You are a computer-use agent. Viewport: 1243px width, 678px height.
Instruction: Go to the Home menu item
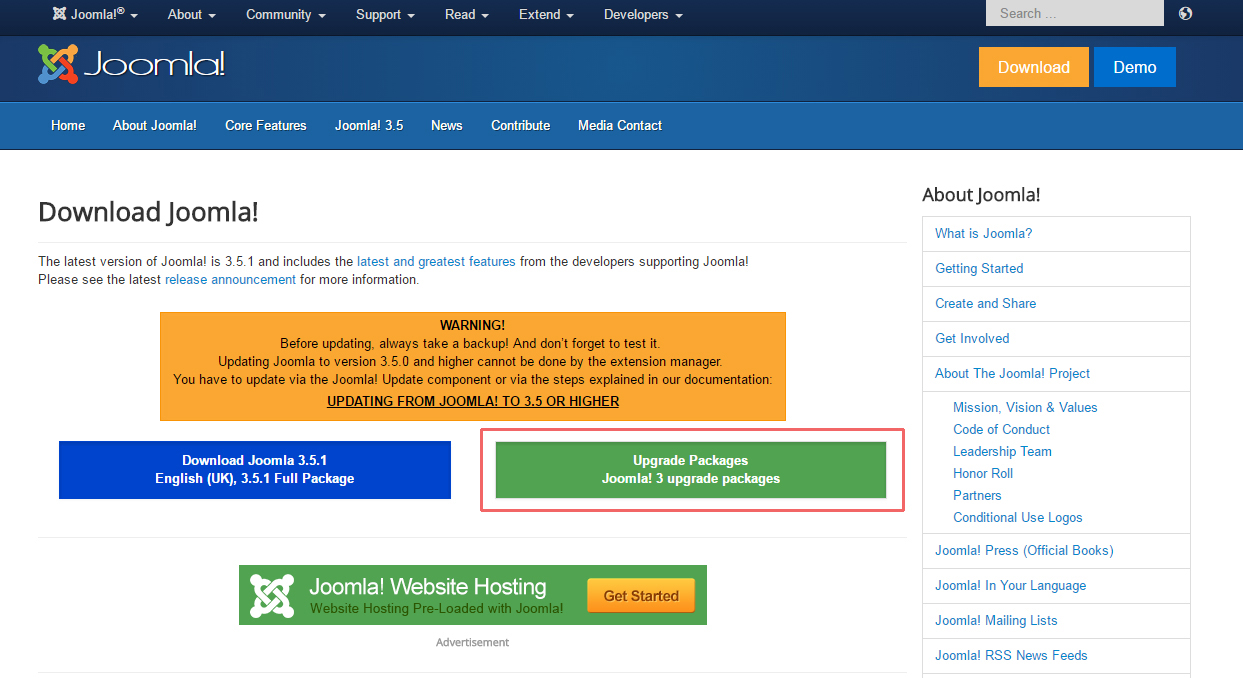point(68,125)
